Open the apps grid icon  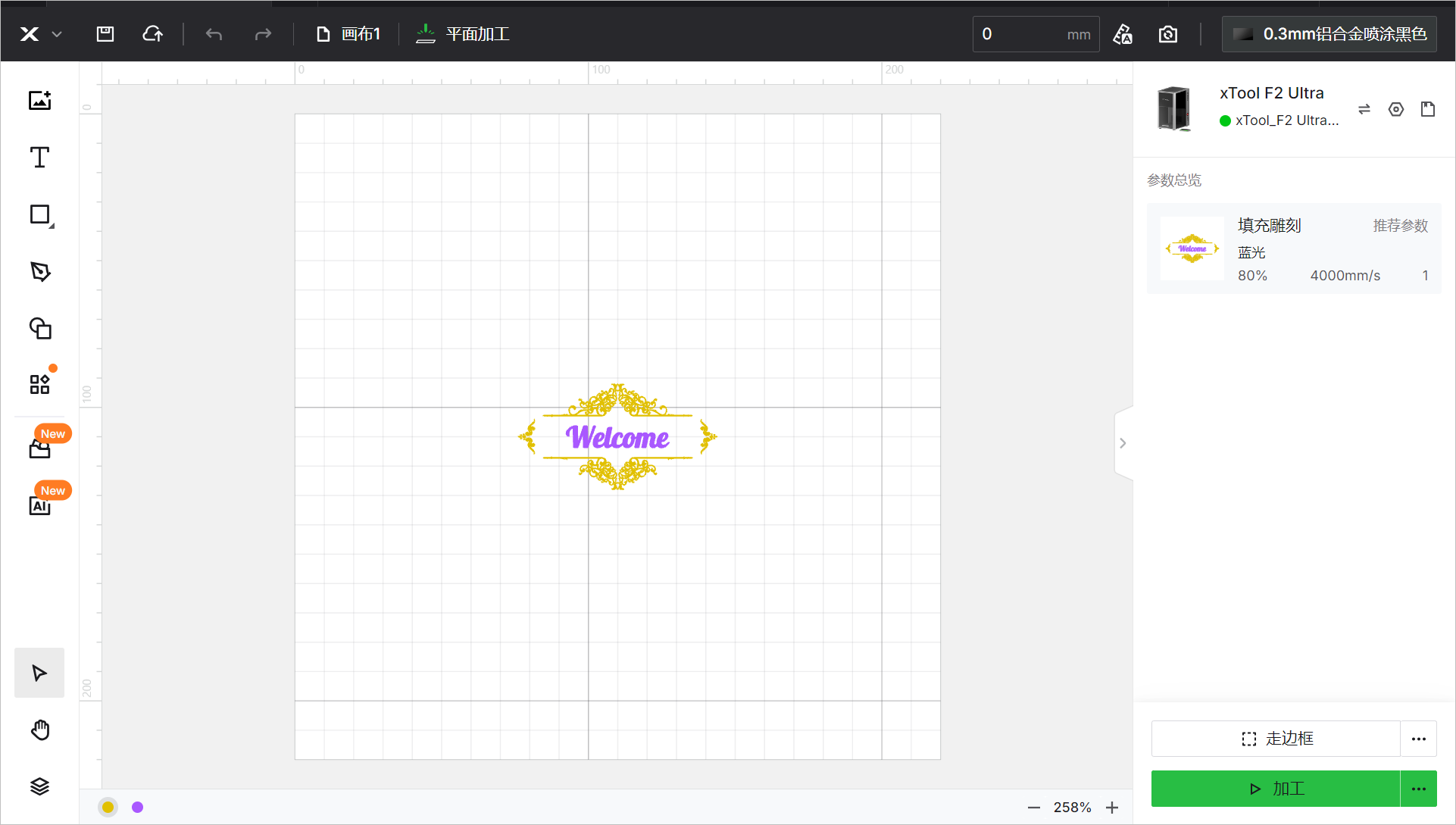(39, 384)
